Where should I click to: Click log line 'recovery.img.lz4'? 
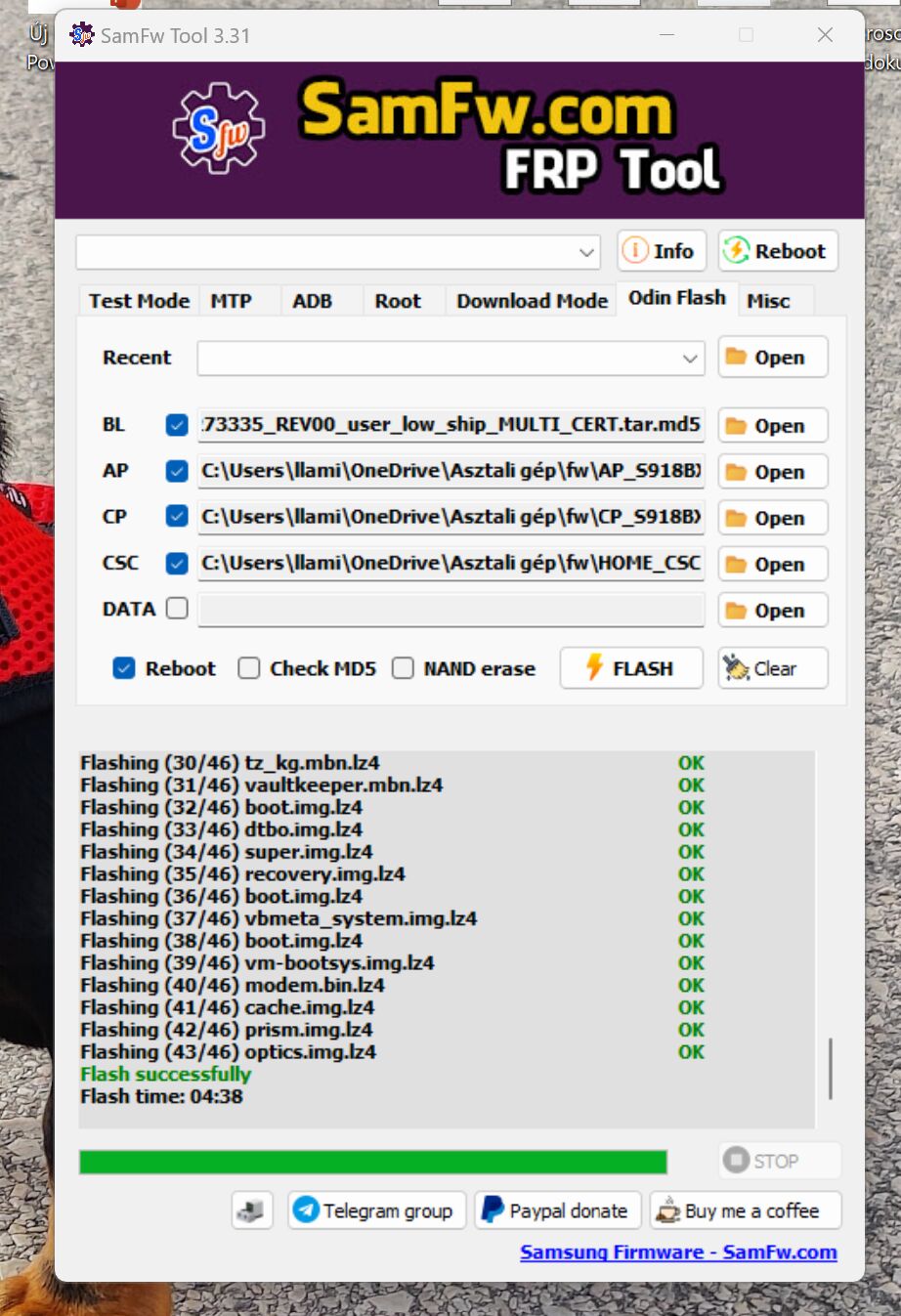pyautogui.click(x=242, y=873)
